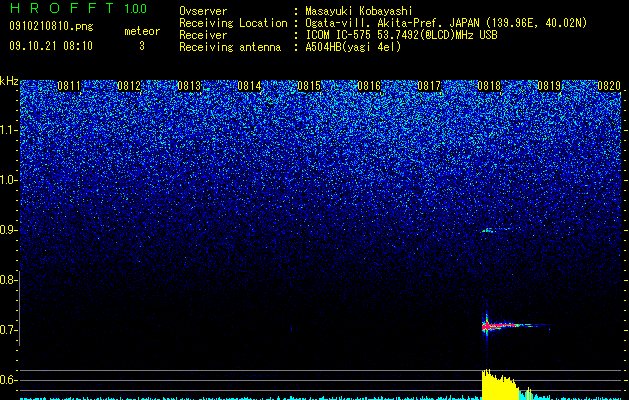Screen dimensions: 629x400
Task: Click the 0815 time marker
Action: [309, 86]
